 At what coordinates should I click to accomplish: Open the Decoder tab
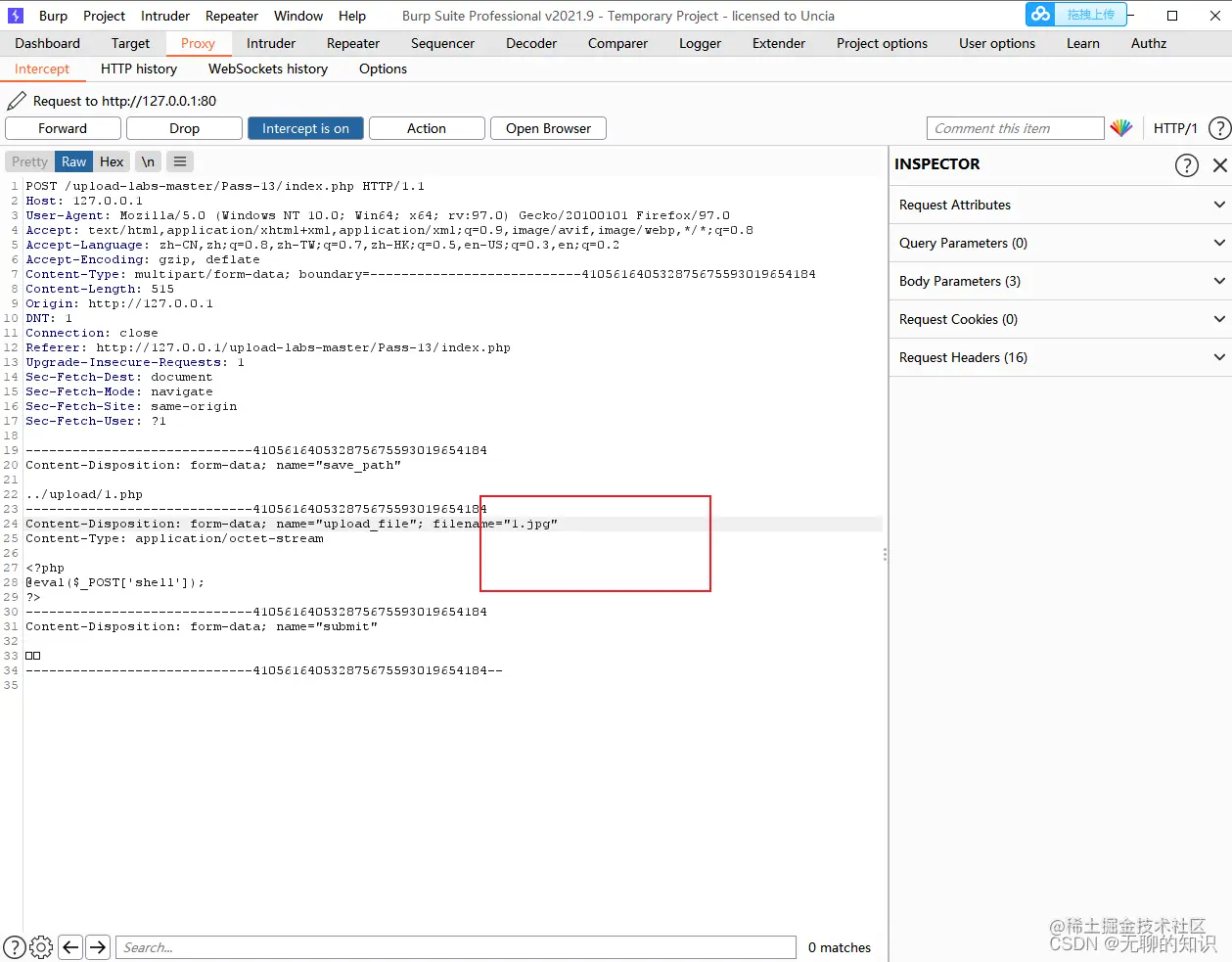531,43
